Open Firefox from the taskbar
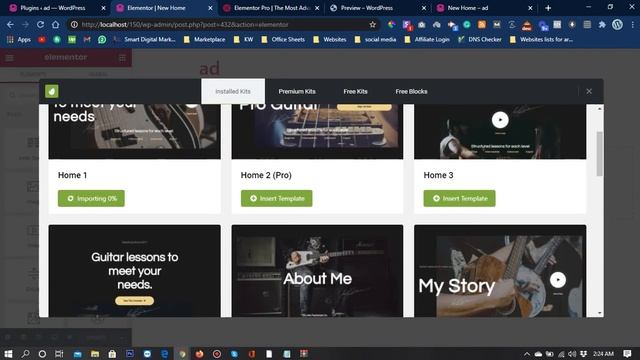 tap(199, 353)
